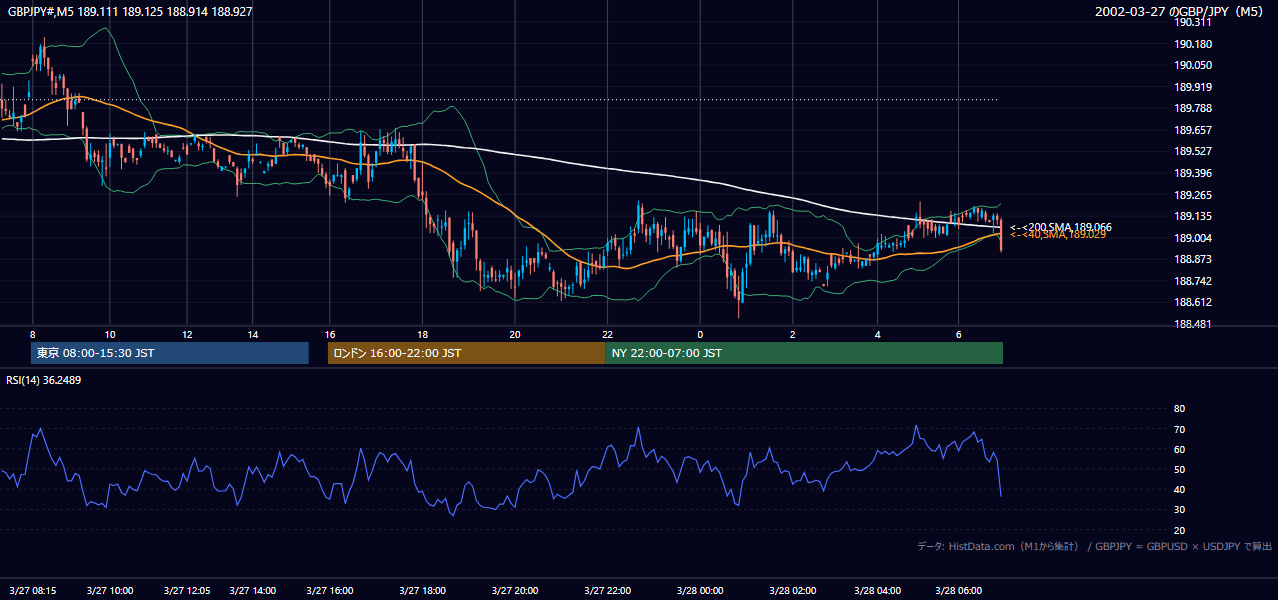Click price axis label 189.135

1192,216
